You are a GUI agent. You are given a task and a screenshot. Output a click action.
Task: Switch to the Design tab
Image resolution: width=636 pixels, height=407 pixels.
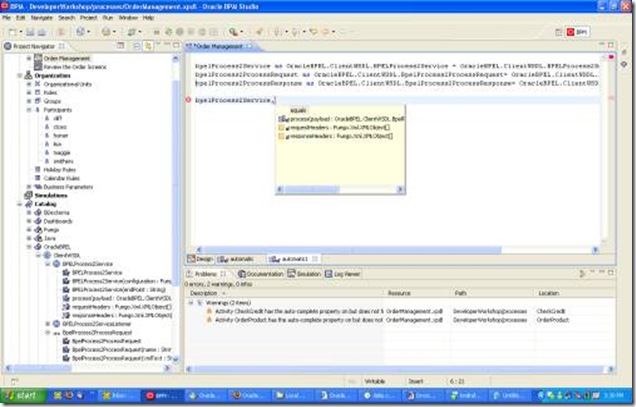200,259
